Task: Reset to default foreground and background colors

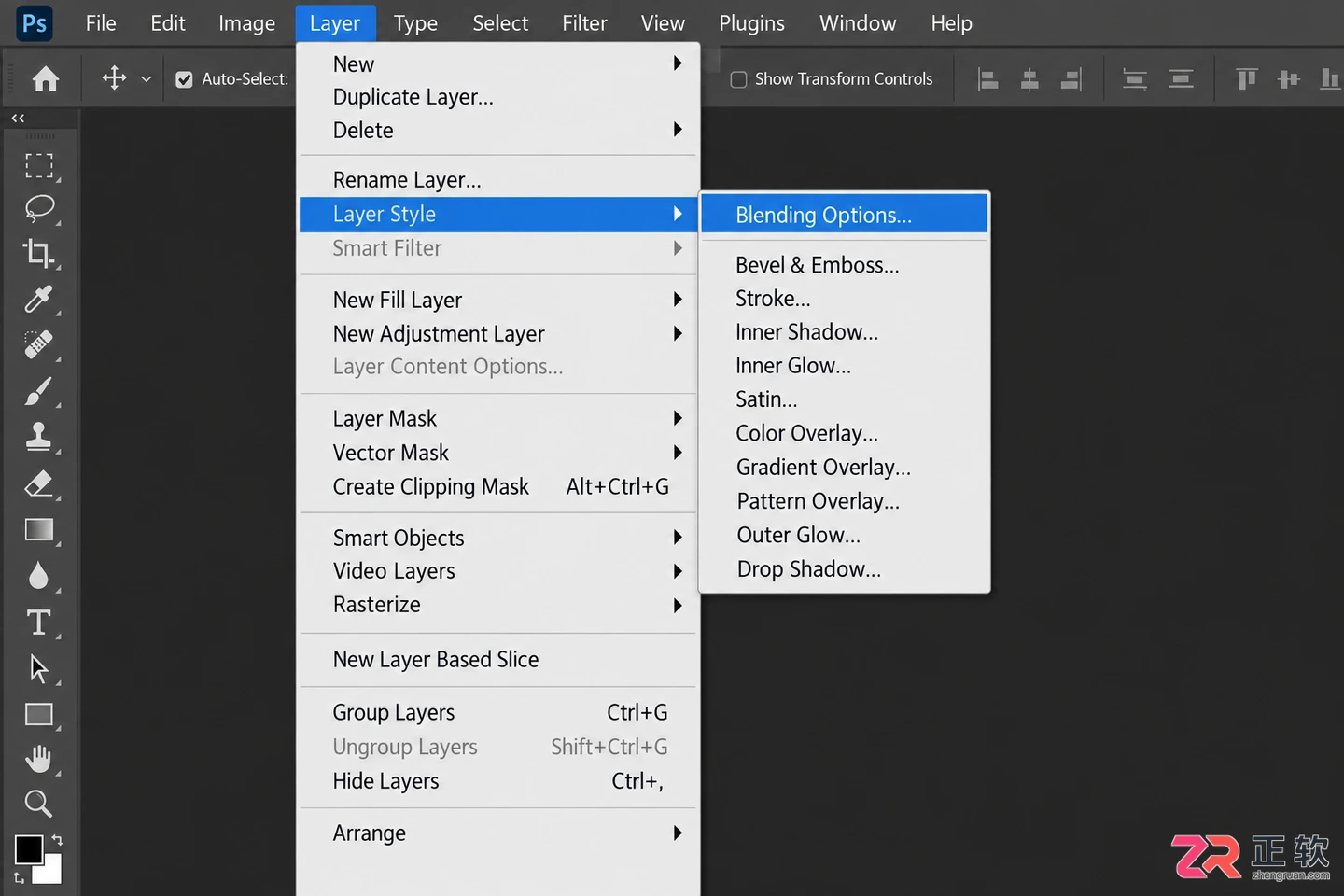Action: coord(20,877)
